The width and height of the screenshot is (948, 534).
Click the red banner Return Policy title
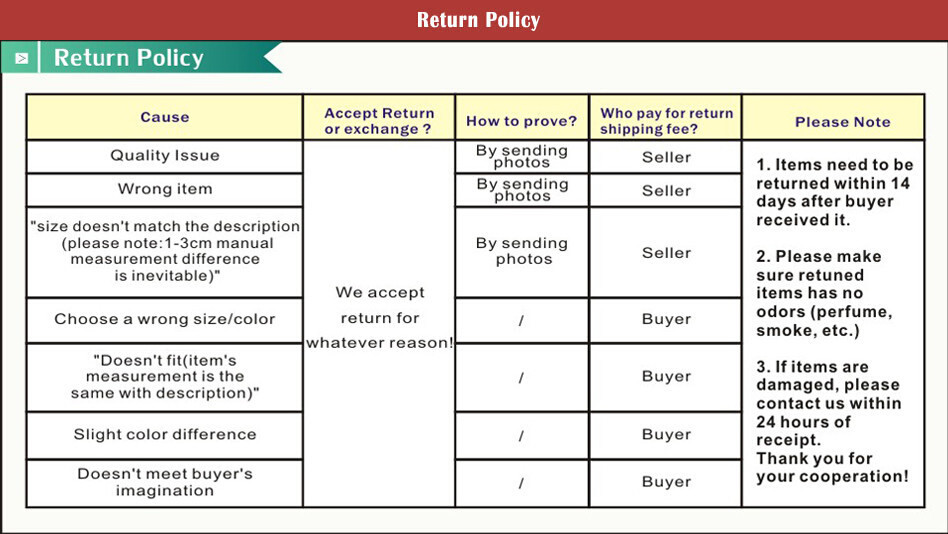[x=478, y=20]
